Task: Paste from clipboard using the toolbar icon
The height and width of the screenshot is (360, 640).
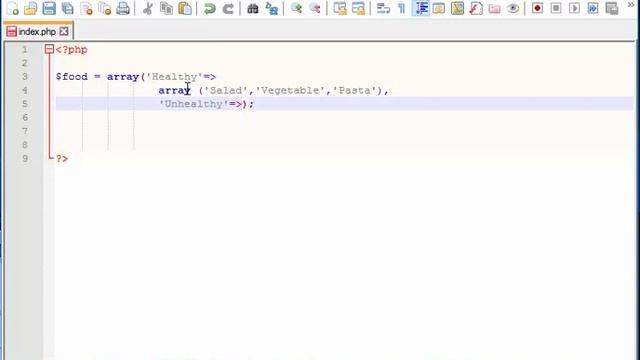Action: 185,8
